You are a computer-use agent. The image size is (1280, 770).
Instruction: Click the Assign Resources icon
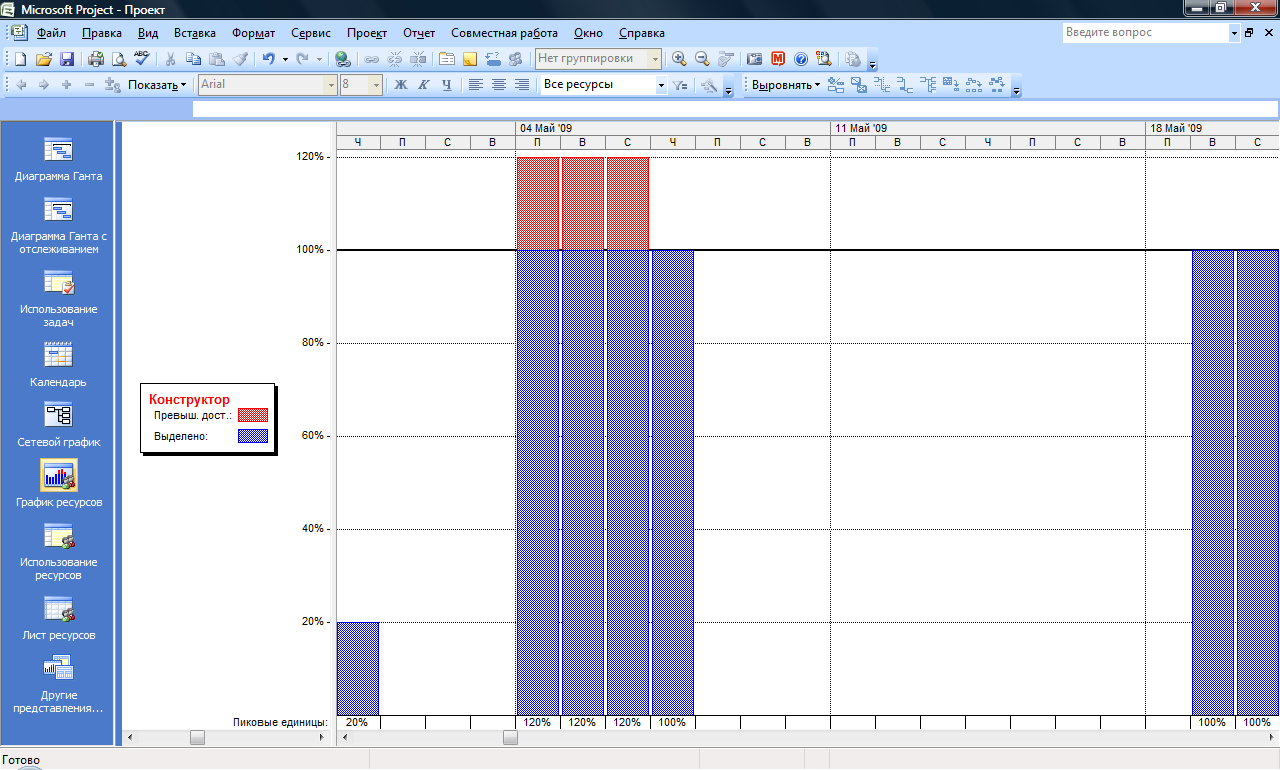516,59
